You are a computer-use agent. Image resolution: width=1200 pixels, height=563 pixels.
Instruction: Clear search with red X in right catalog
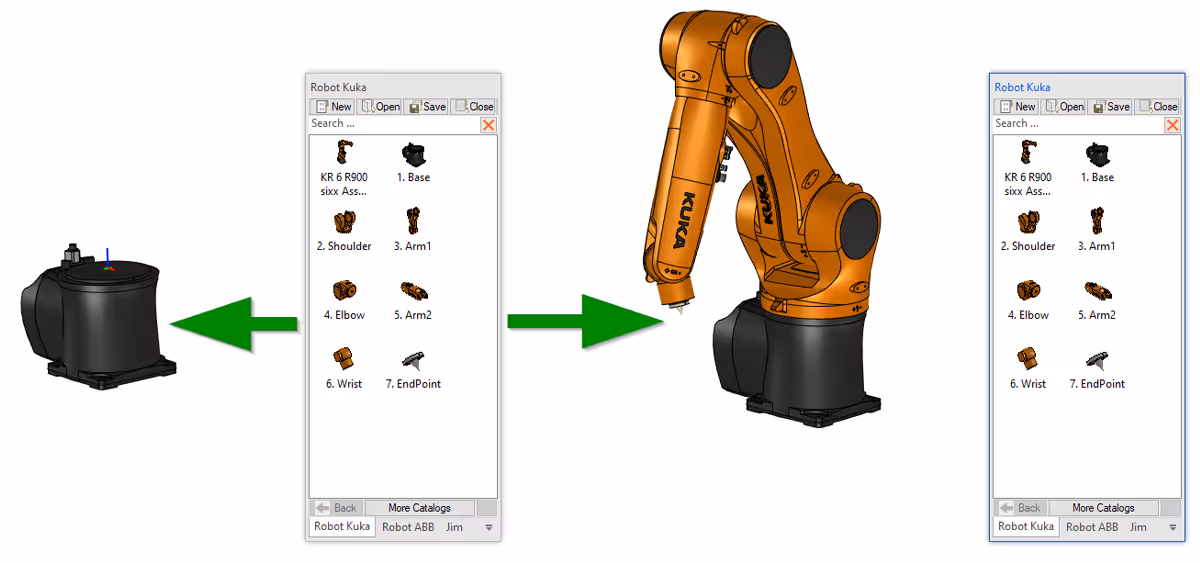pyautogui.click(x=1172, y=125)
